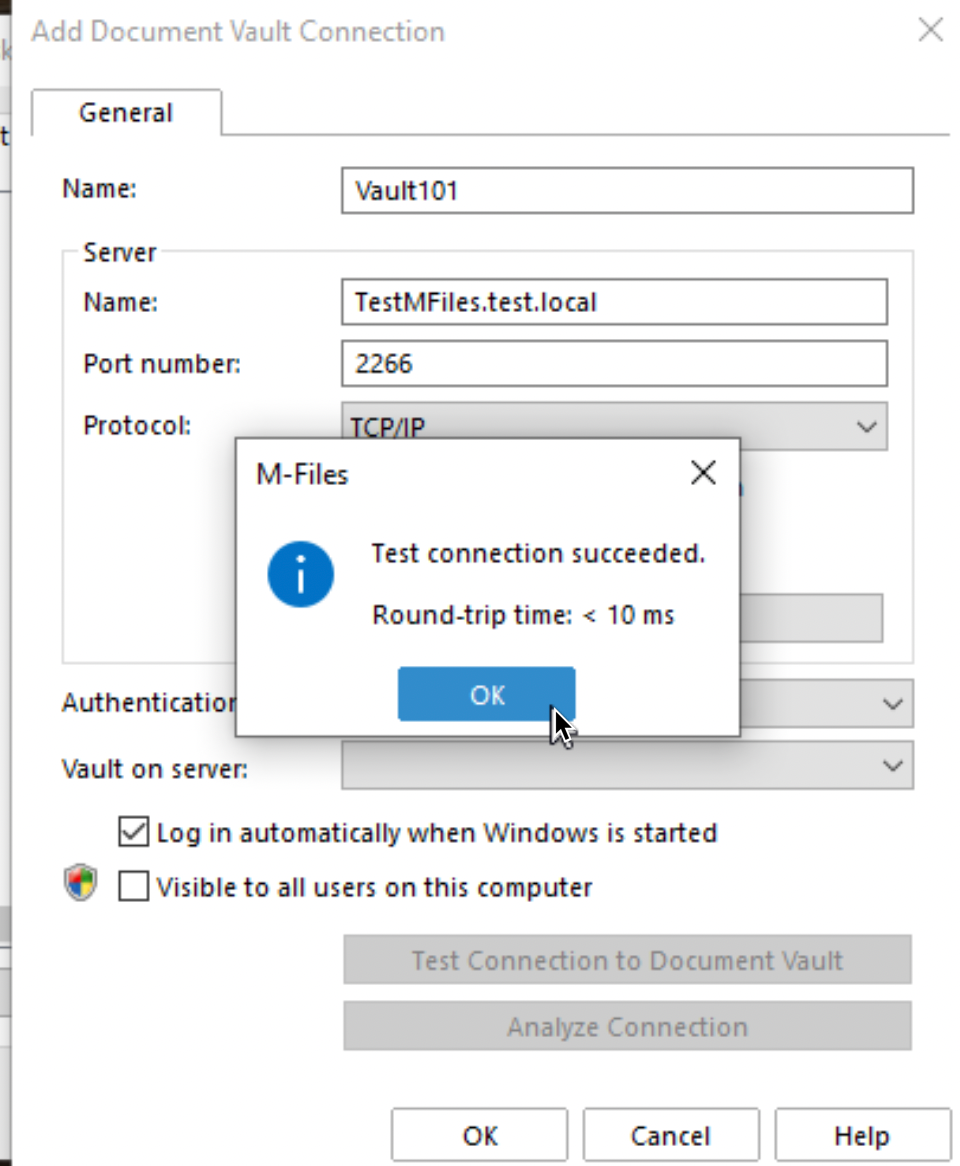Open the Vault on server dropdown
This screenshot has height=1166, width=960.
point(628,765)
